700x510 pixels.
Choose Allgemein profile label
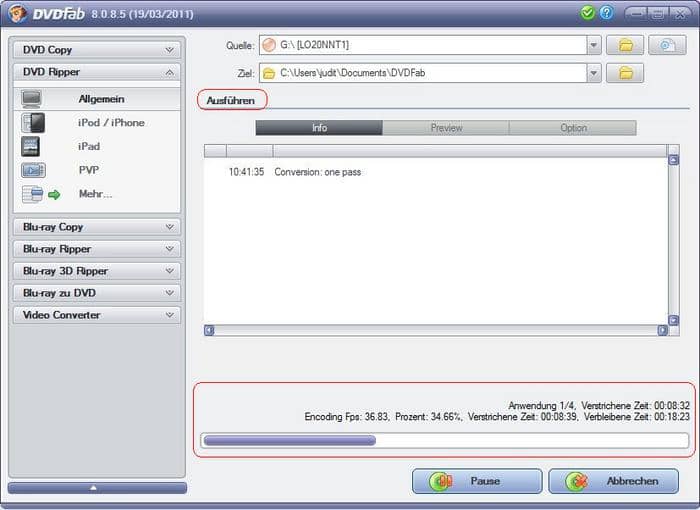point(101,99)
